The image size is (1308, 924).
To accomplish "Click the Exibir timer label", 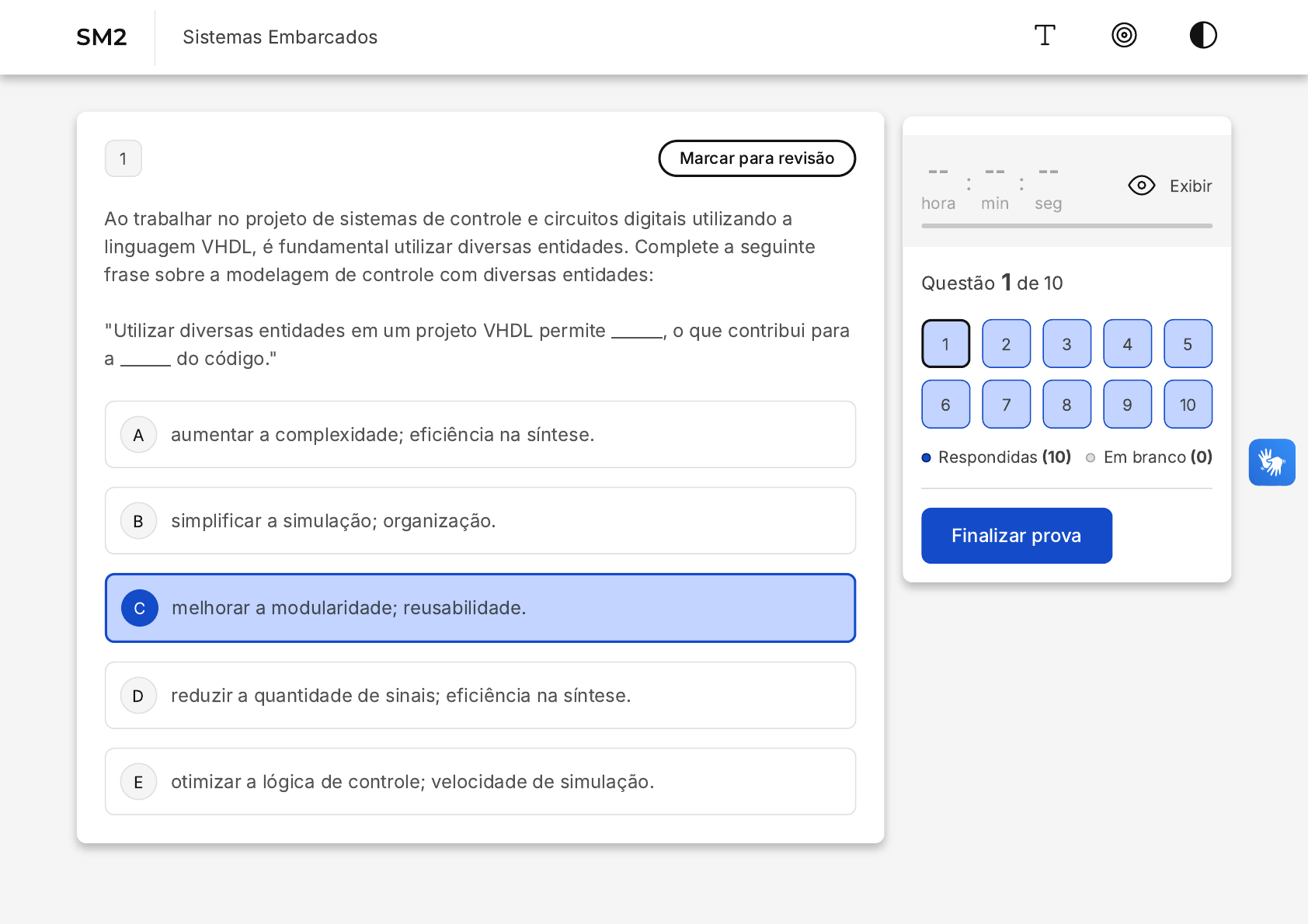I will (x=1190, y=186).
